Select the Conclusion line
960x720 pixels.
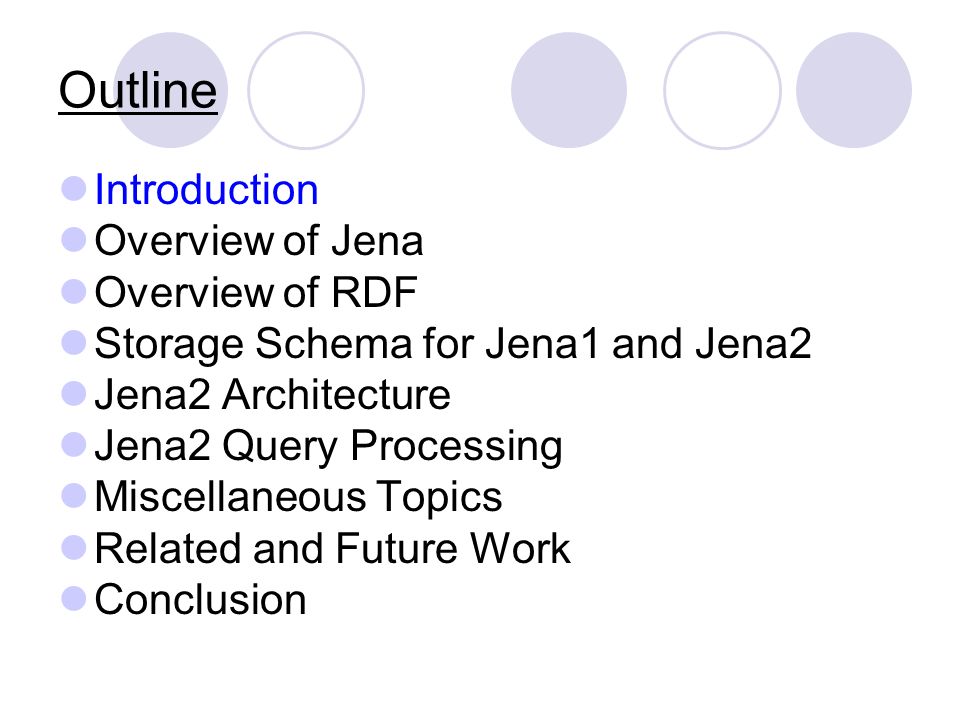tap(200, 599)
